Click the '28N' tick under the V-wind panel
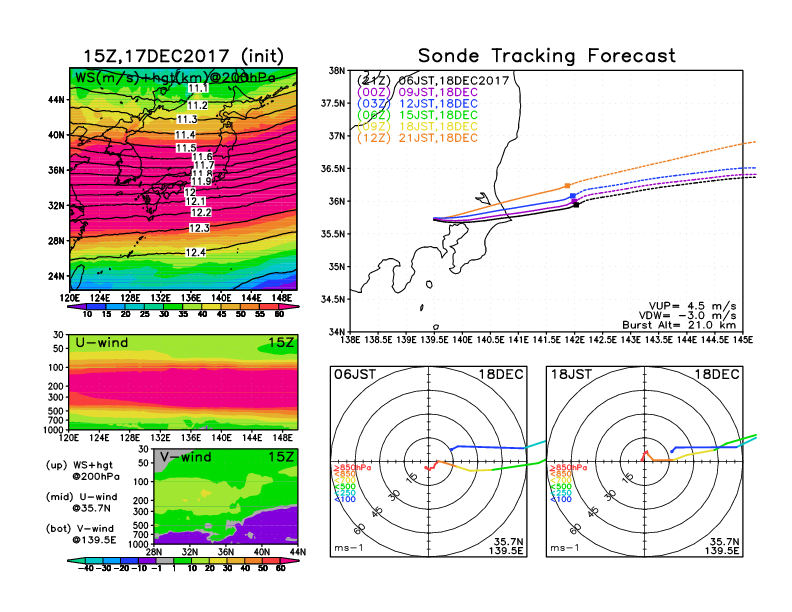Screen dimensions: 792x612 click(154, 552)
